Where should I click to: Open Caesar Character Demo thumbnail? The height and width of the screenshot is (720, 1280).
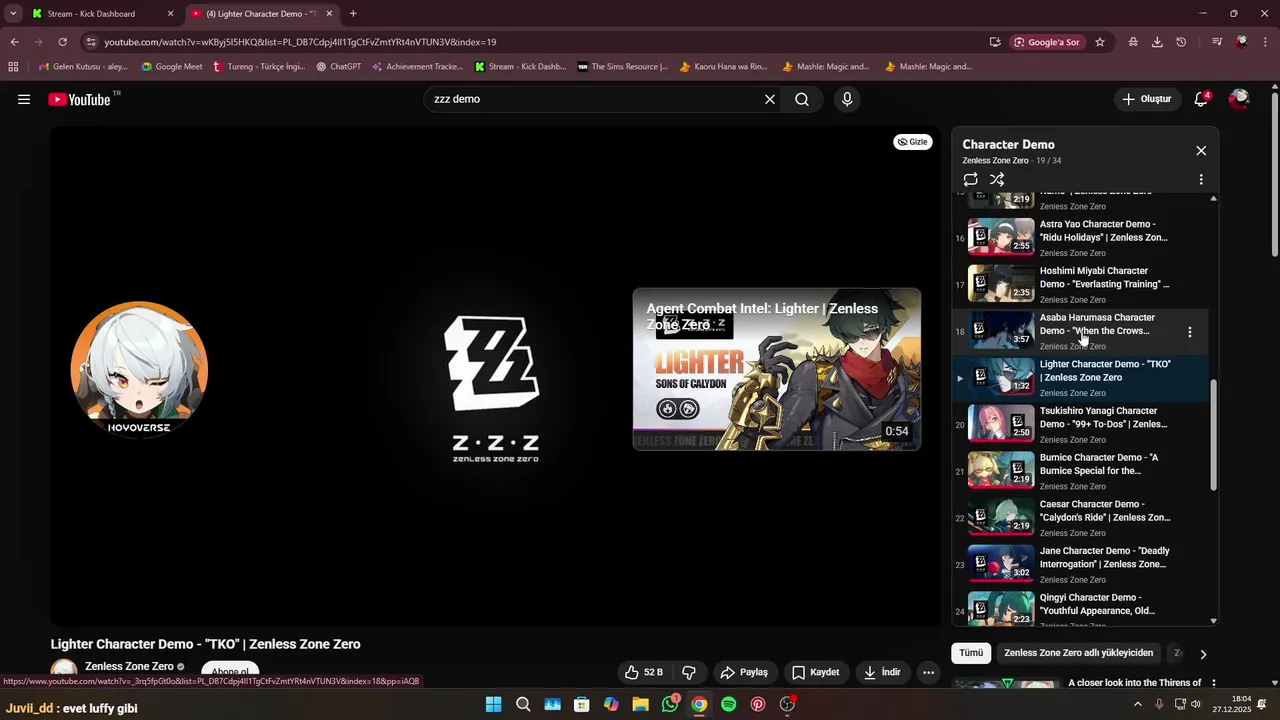point(1001,517)
